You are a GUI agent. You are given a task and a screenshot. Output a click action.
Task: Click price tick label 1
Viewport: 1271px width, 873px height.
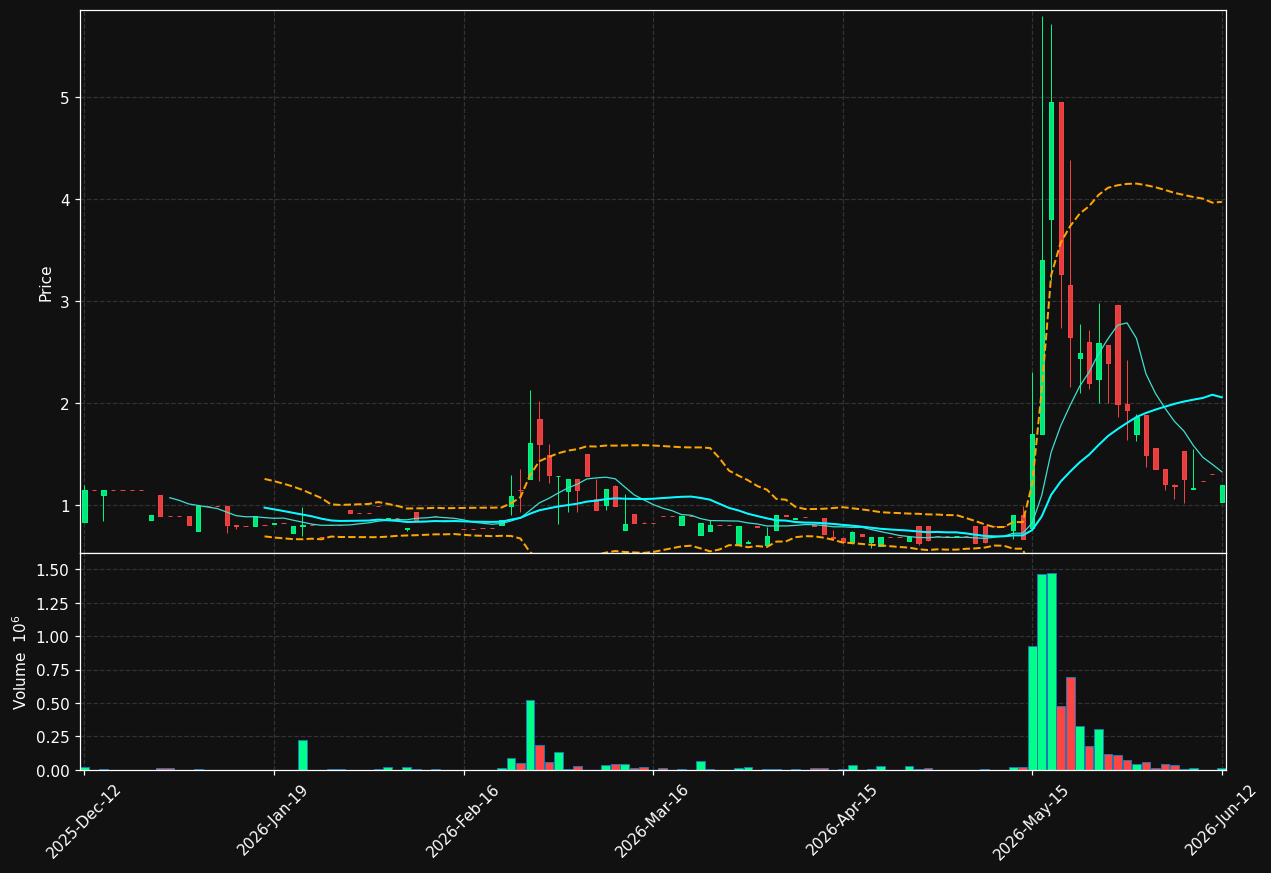pos(65,506)
